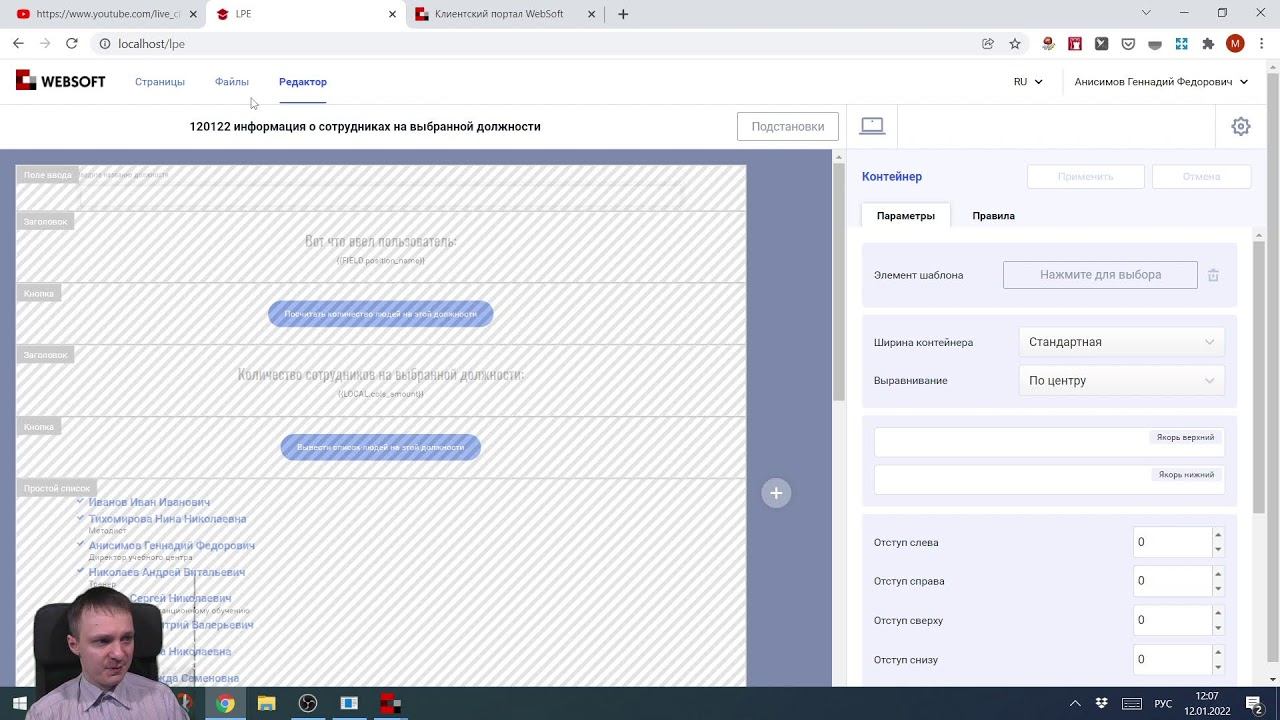Click the Вывести список людей button
The width and height of the screenshot is (1280, 720).
tap(381, 447)
